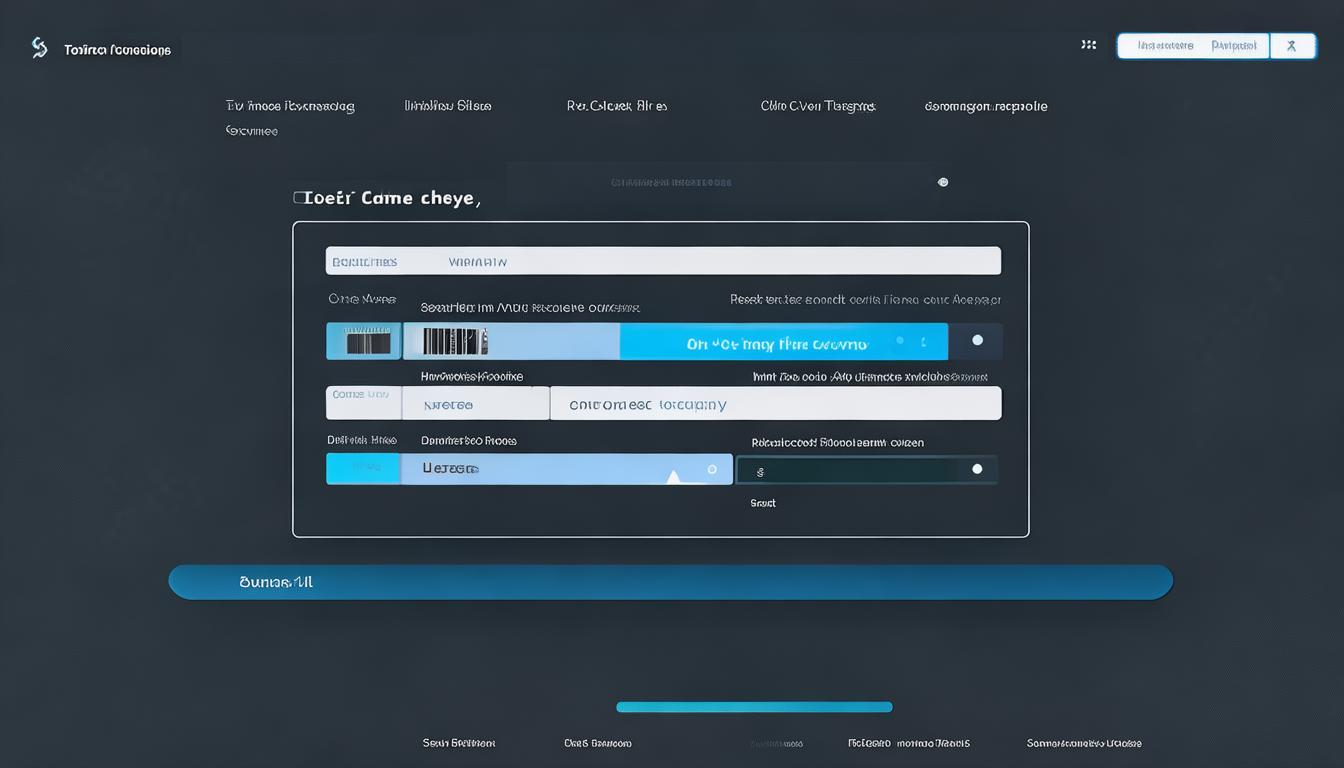
Task: Click the larger barcode icon in the light-blue bar
Action: coord(454,342)
